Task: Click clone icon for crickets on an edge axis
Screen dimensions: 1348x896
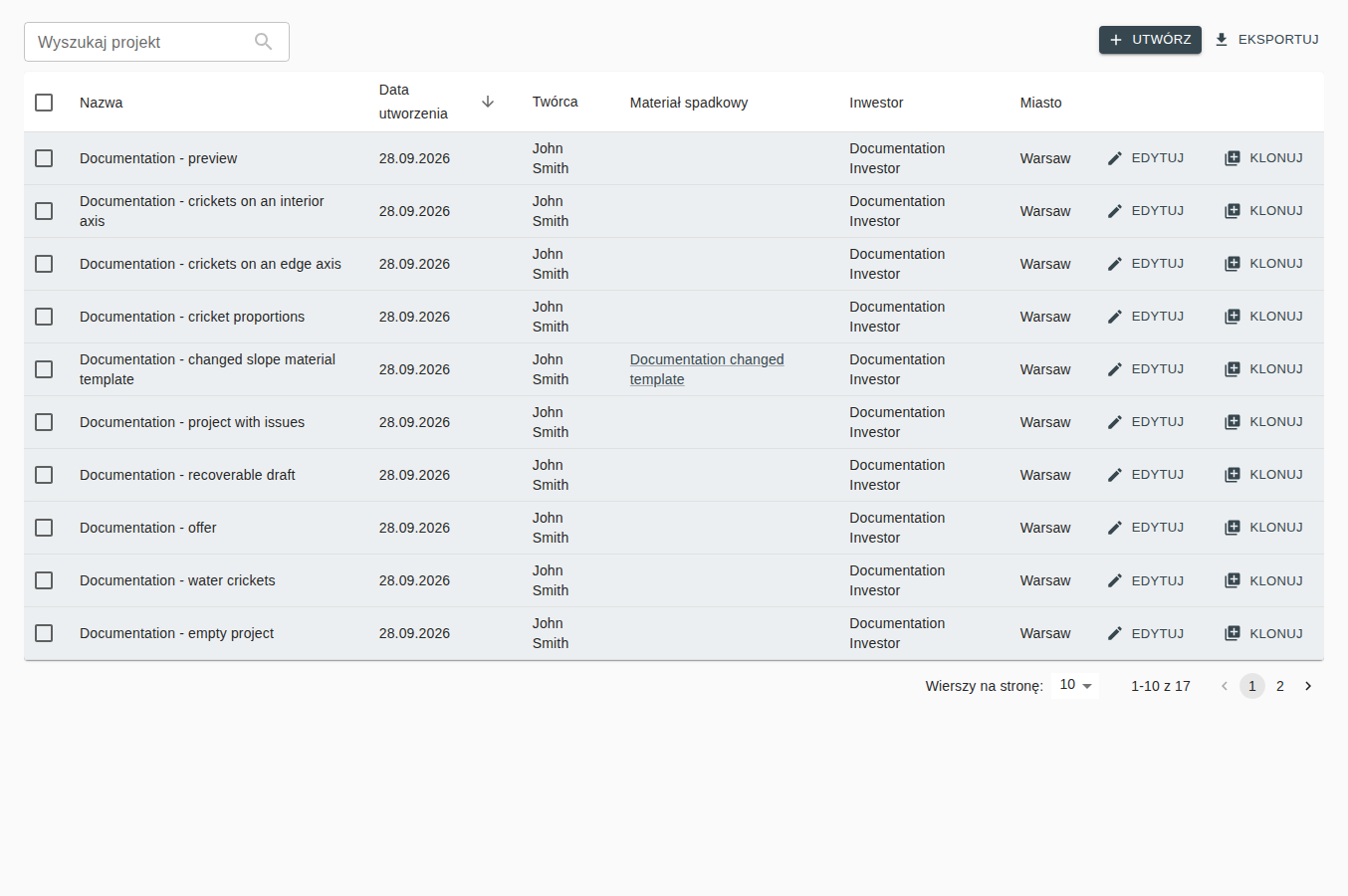Action: 1233,264
